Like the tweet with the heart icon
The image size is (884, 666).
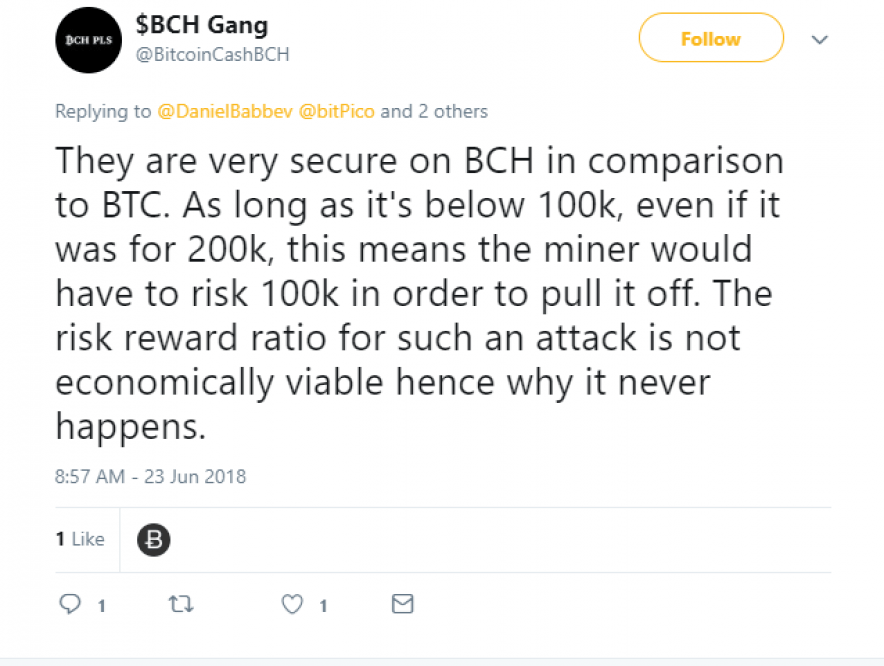coord(292,604)
